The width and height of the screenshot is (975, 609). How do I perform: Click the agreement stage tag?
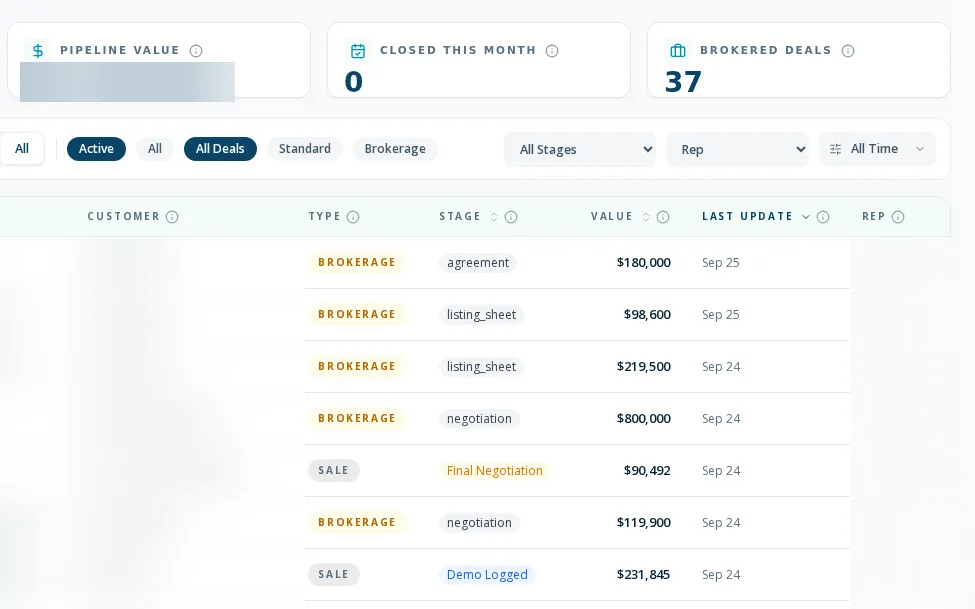pos(478,263)
